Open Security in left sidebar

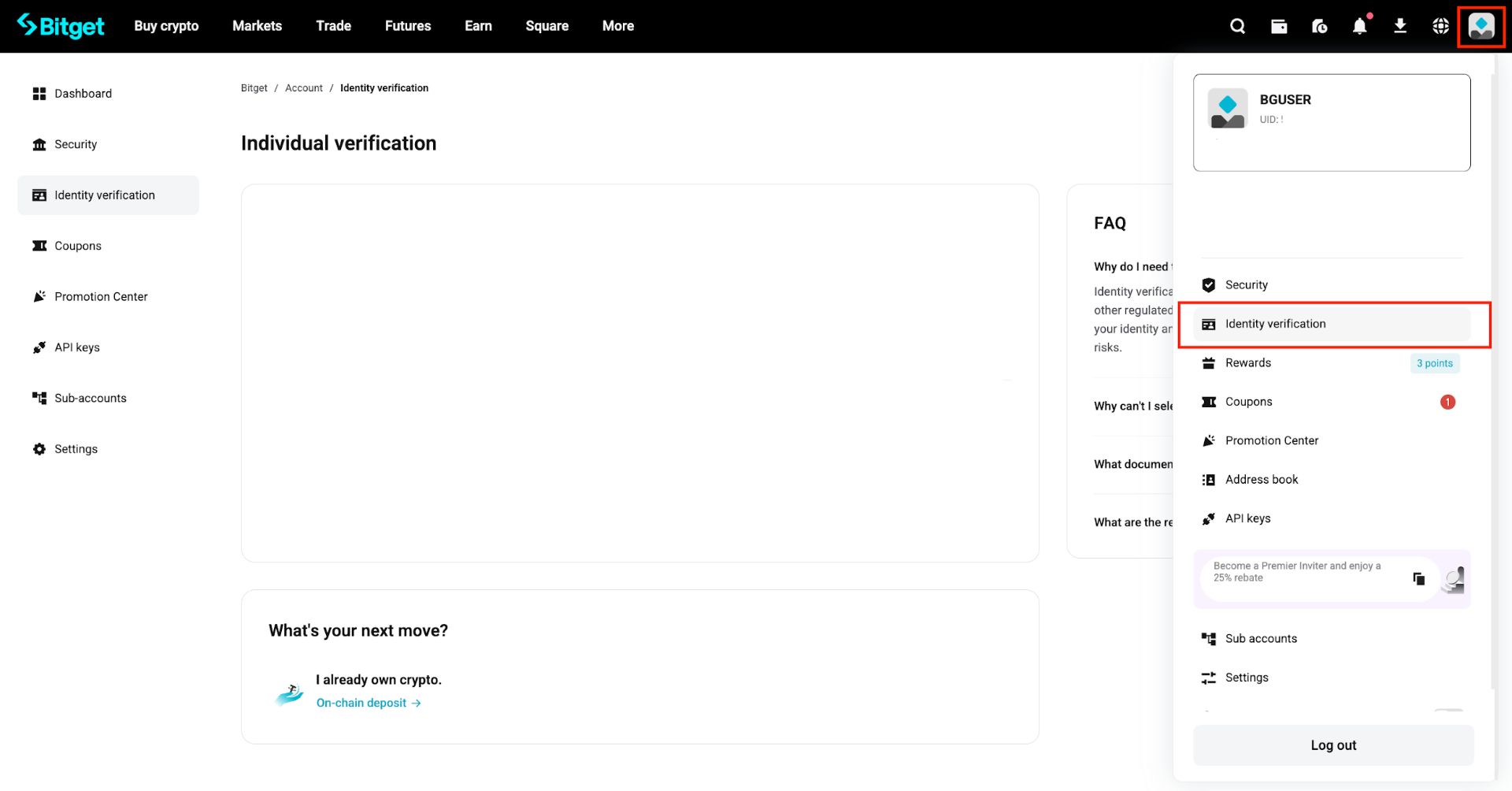108,144
